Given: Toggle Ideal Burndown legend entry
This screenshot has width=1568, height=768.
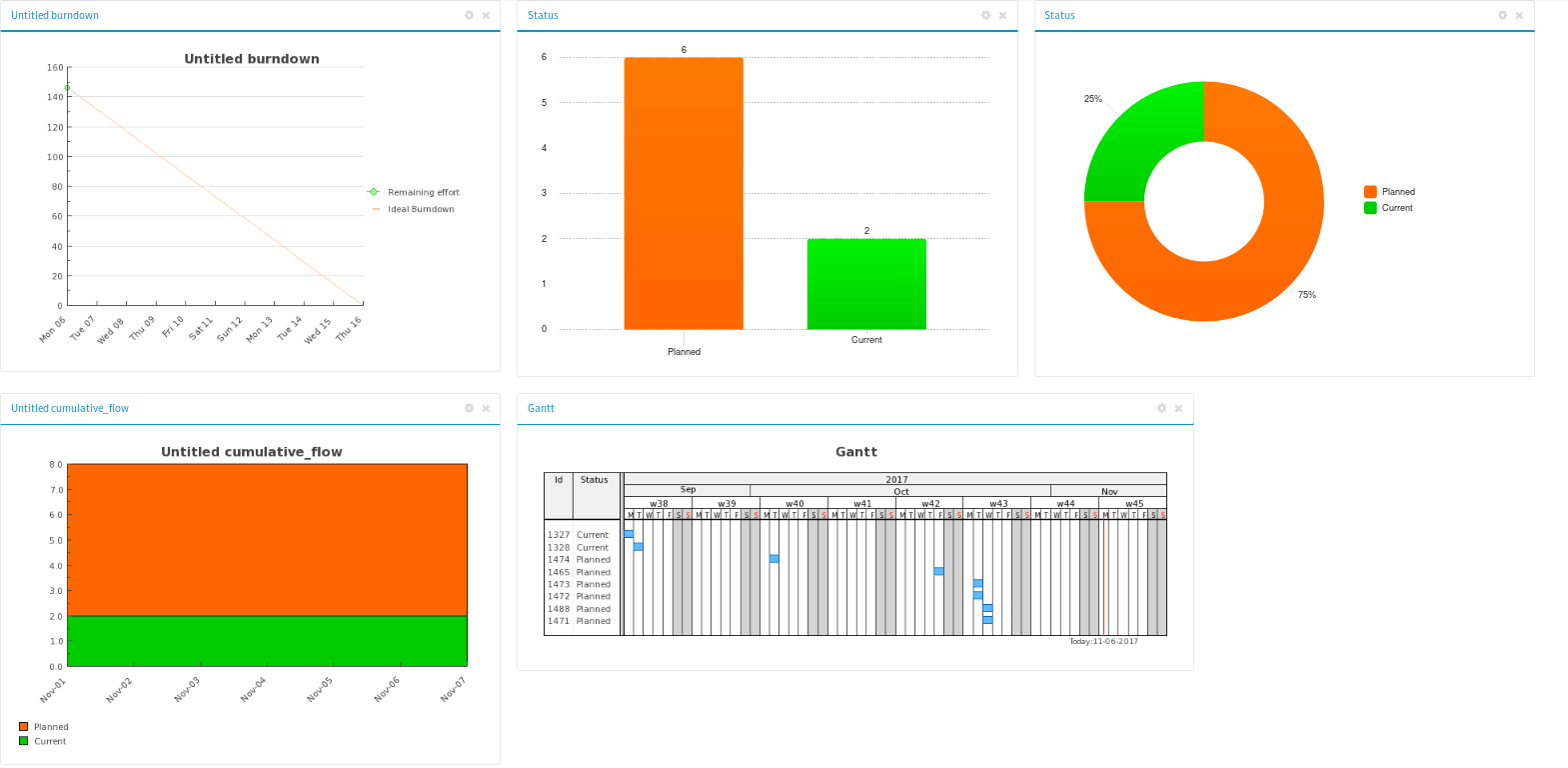Looking at the screenshot, I should (413, 209).
